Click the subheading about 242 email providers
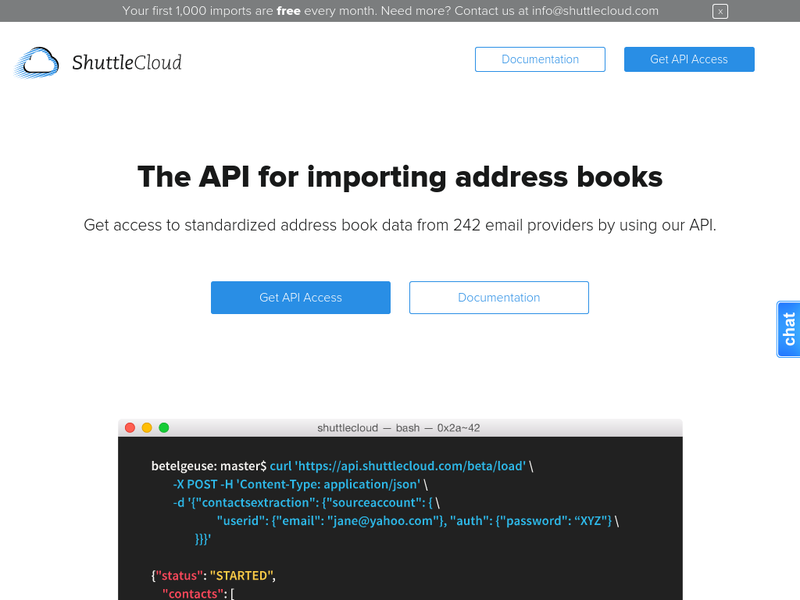 tap(400, 225)
